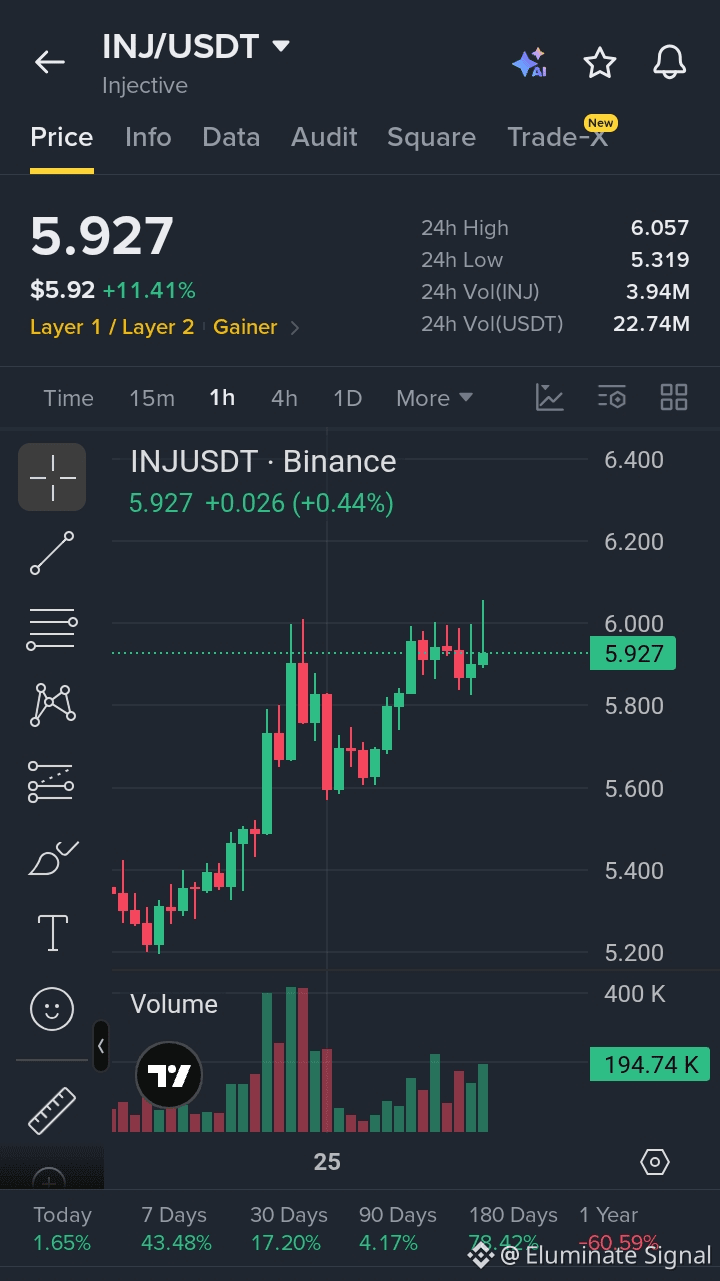Select the 4h interval
This screenshot has height=1281, width=720.
pyautogui.click(x=284, y=398)
